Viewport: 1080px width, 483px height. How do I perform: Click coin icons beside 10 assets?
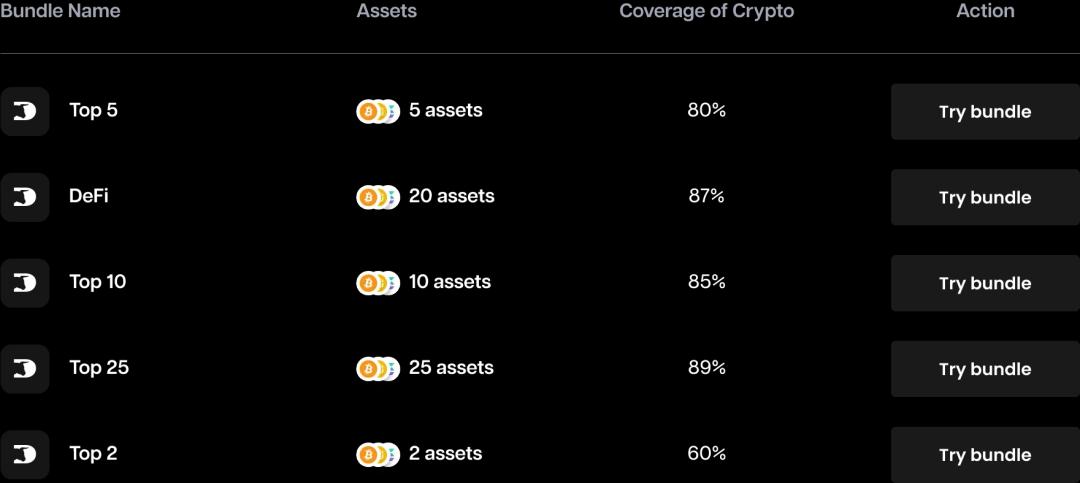pyautogui.click(x=378, y=283)
